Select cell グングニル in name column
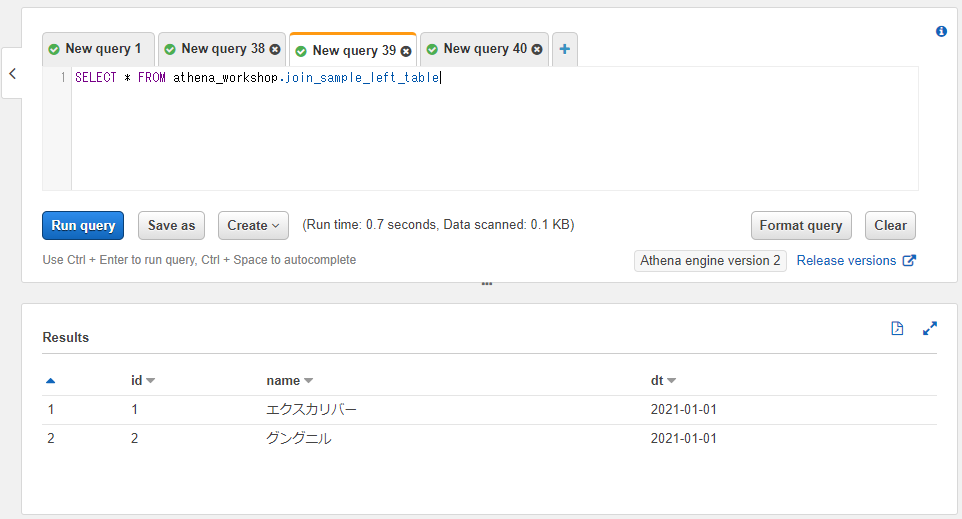The width and height of the screenshot is (962, 519). 299,438
